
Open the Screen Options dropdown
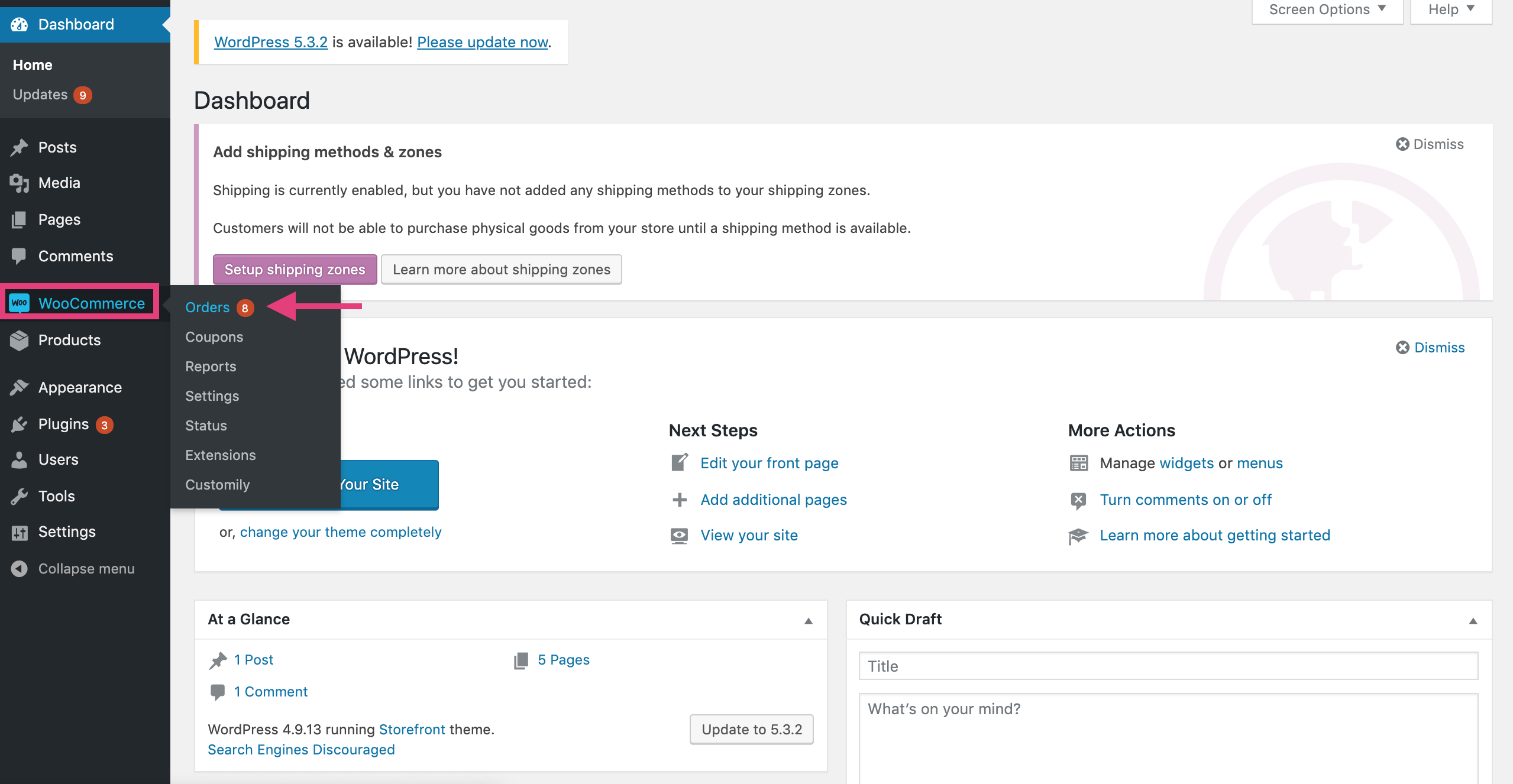pyautogui.click(x=1327, y=9)
